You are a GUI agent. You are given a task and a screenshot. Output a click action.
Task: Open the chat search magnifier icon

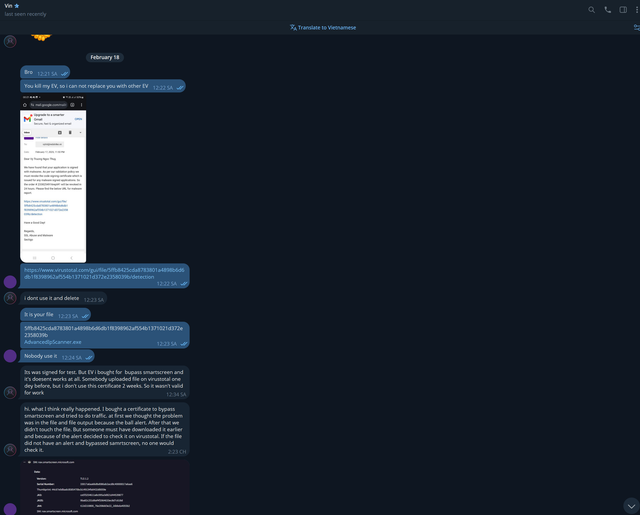point(591,10)
